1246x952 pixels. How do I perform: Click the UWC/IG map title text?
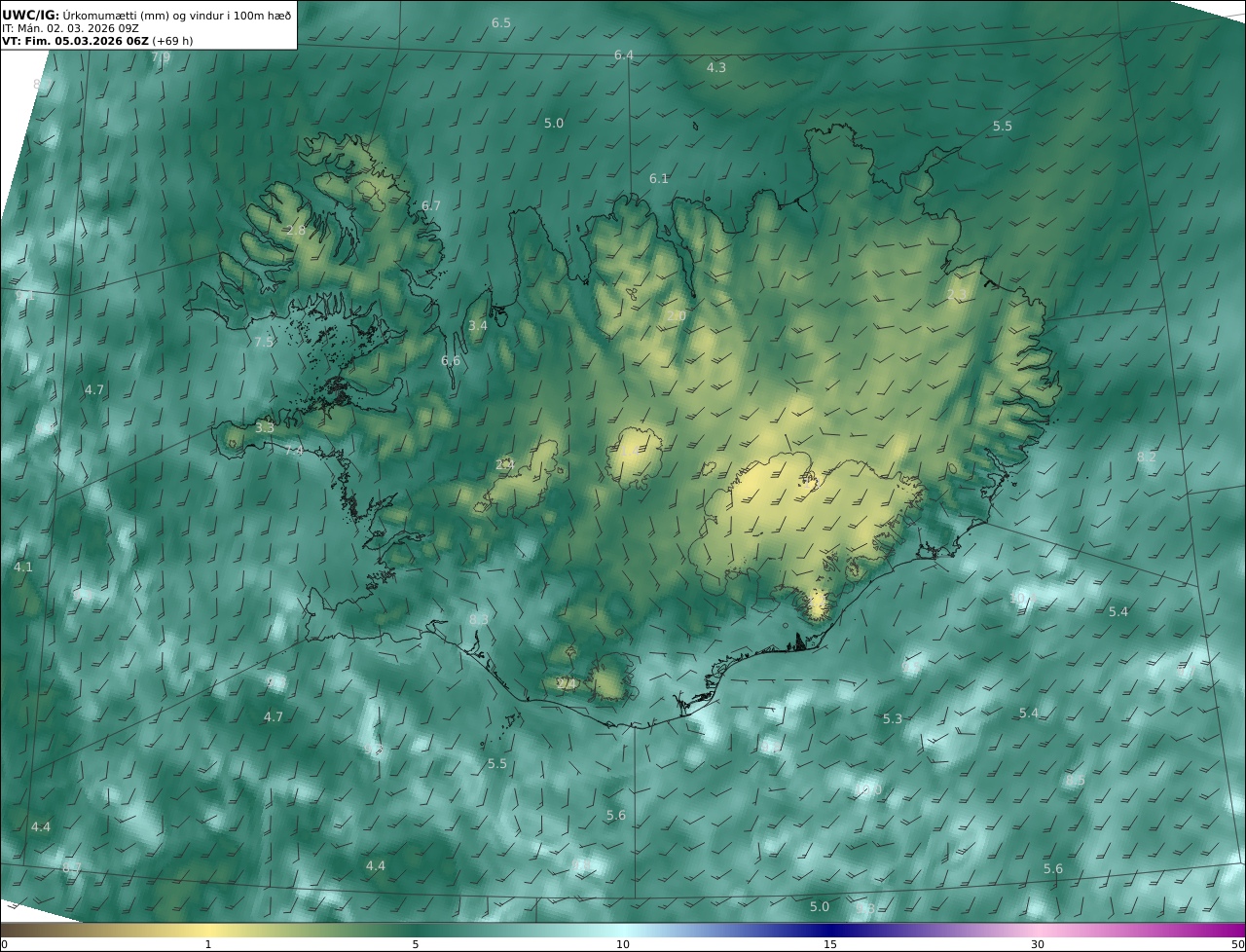[x=146, y=15]
